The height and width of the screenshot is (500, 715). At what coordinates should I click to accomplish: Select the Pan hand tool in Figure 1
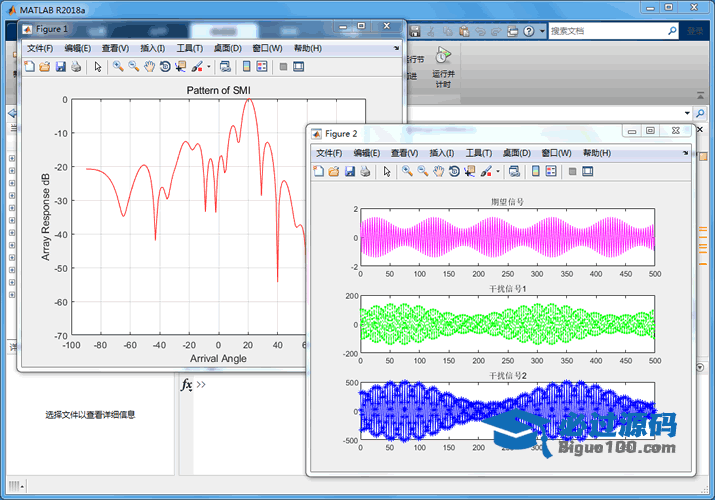coord(149,67)
